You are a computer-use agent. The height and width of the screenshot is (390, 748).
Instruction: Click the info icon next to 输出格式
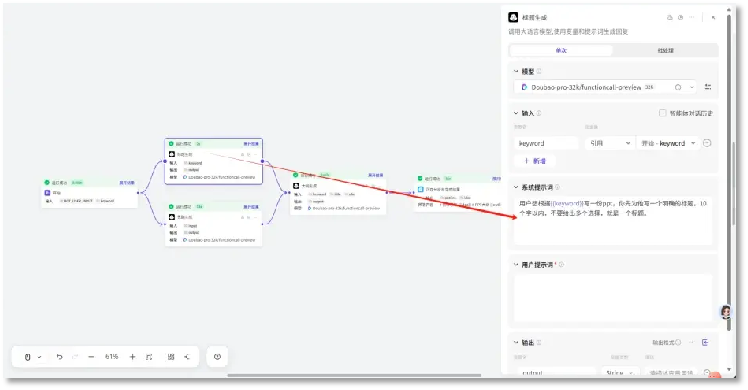click(678, 342)
